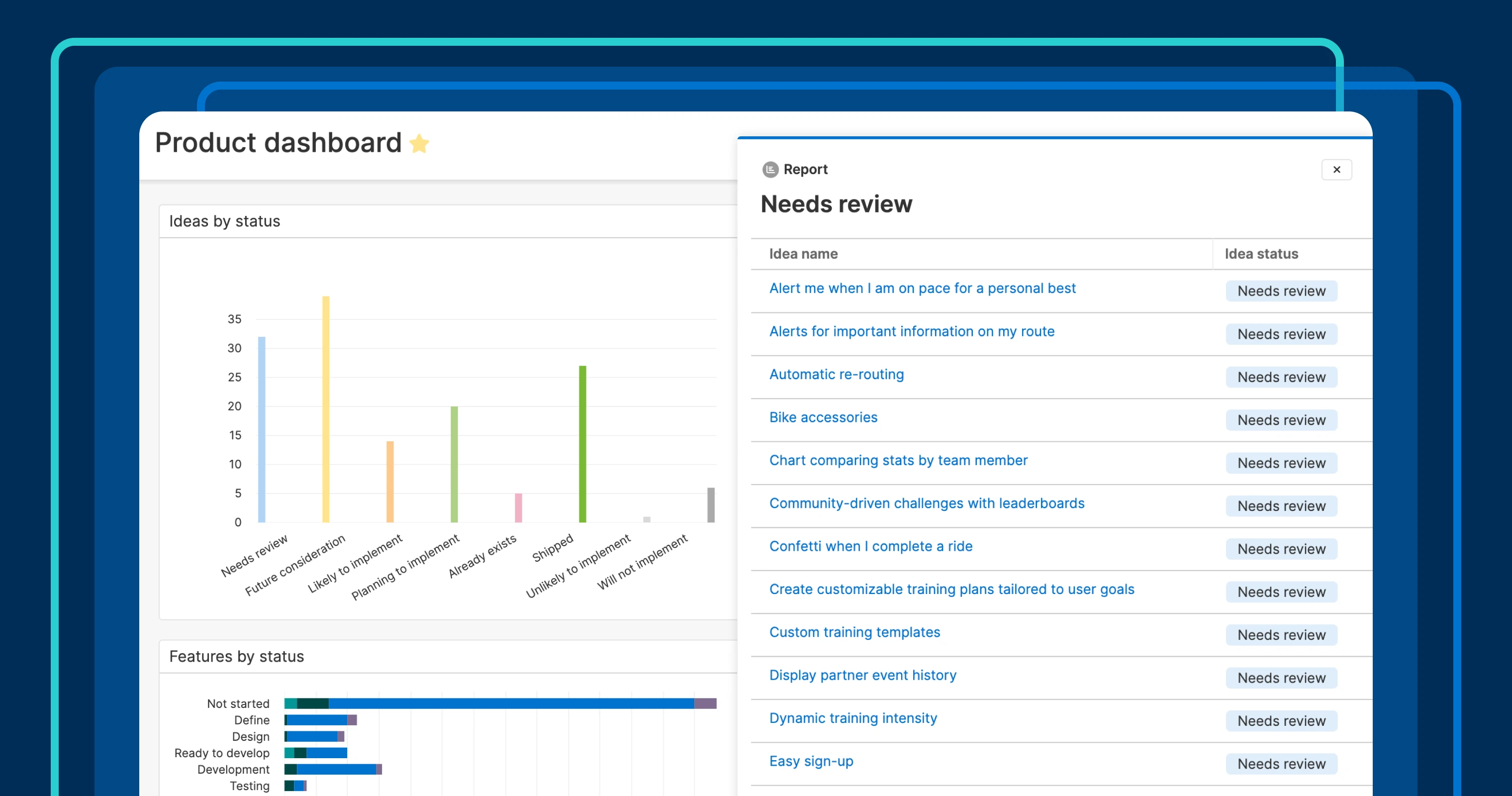Click the yellow Future consideration bar
Image resolution: width=1512 pixels, height=796 pixels.
tap(326, 408)
